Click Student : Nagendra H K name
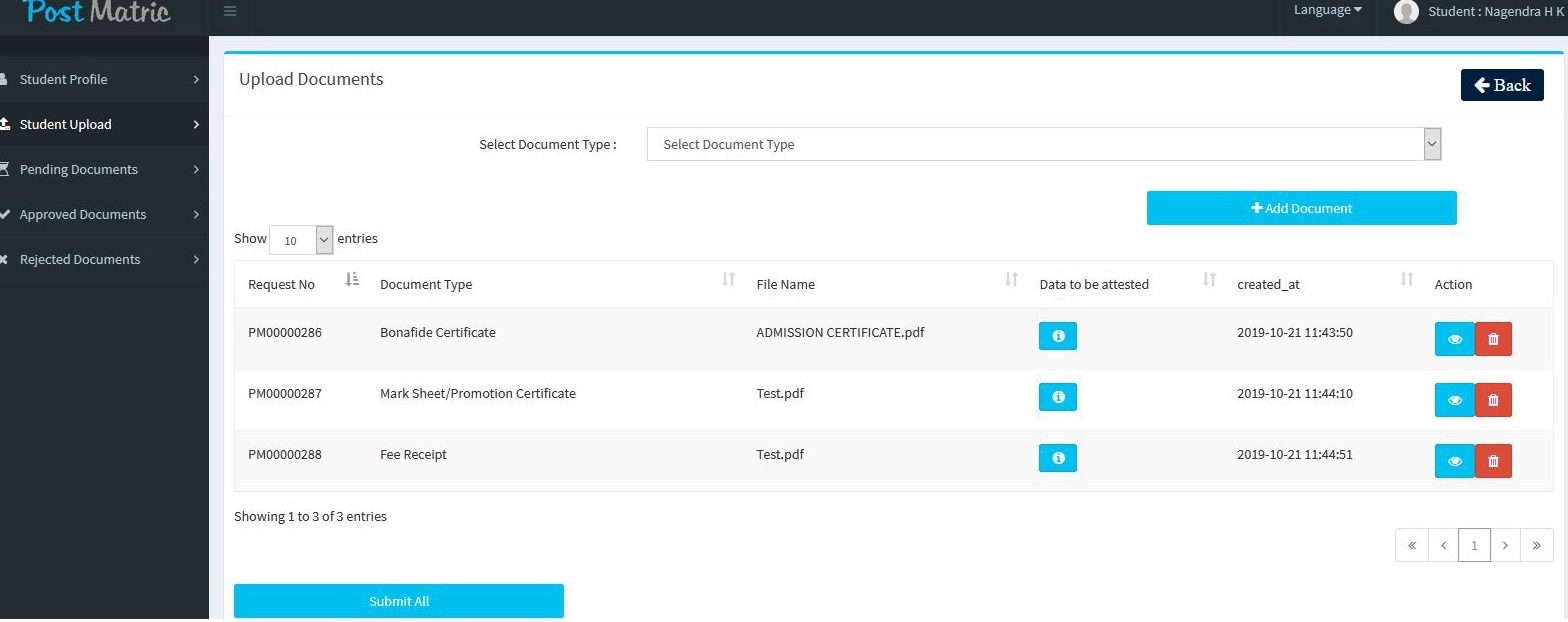 pos(1496,11)
